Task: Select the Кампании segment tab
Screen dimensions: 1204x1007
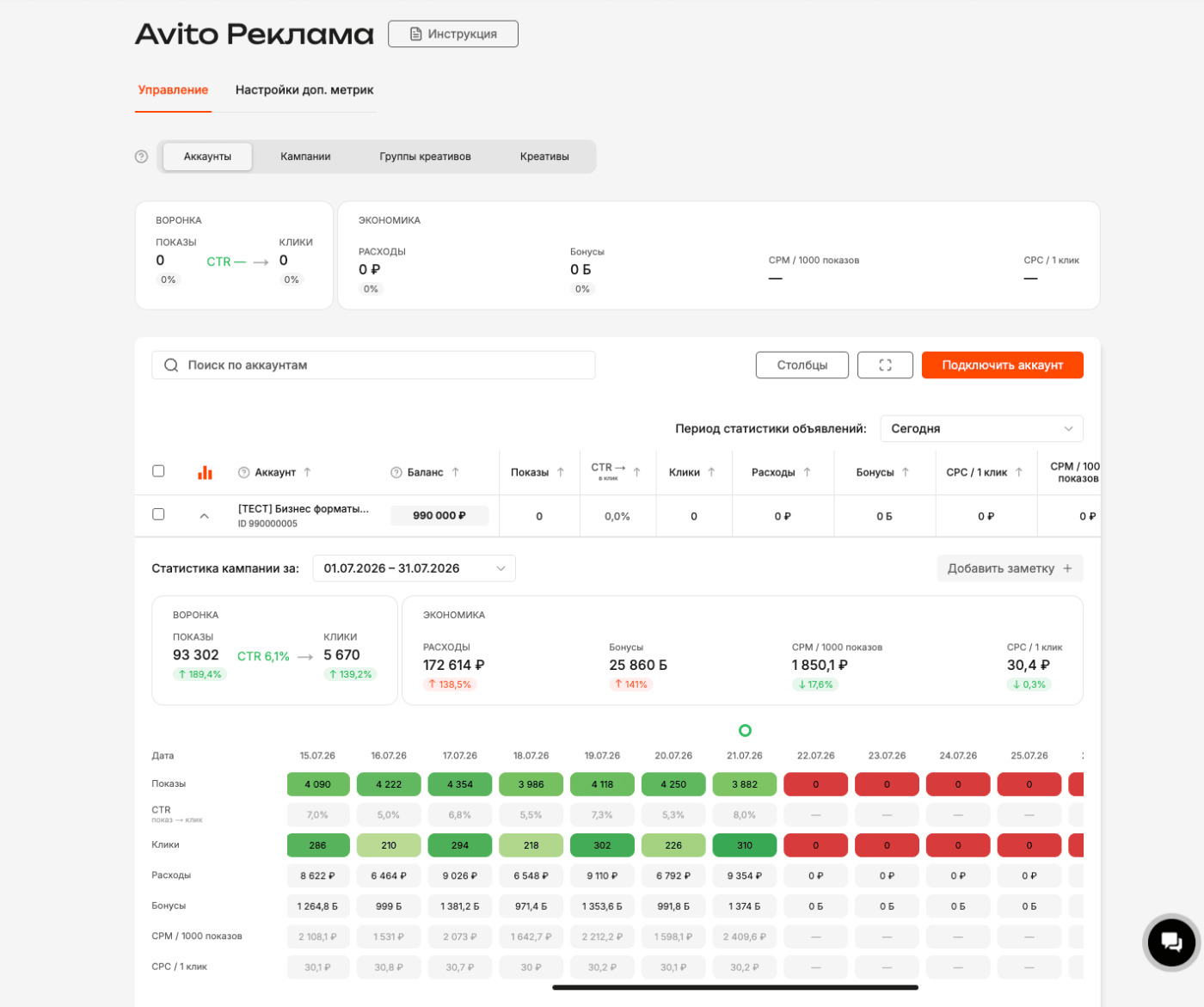Action: click(305, 157)
